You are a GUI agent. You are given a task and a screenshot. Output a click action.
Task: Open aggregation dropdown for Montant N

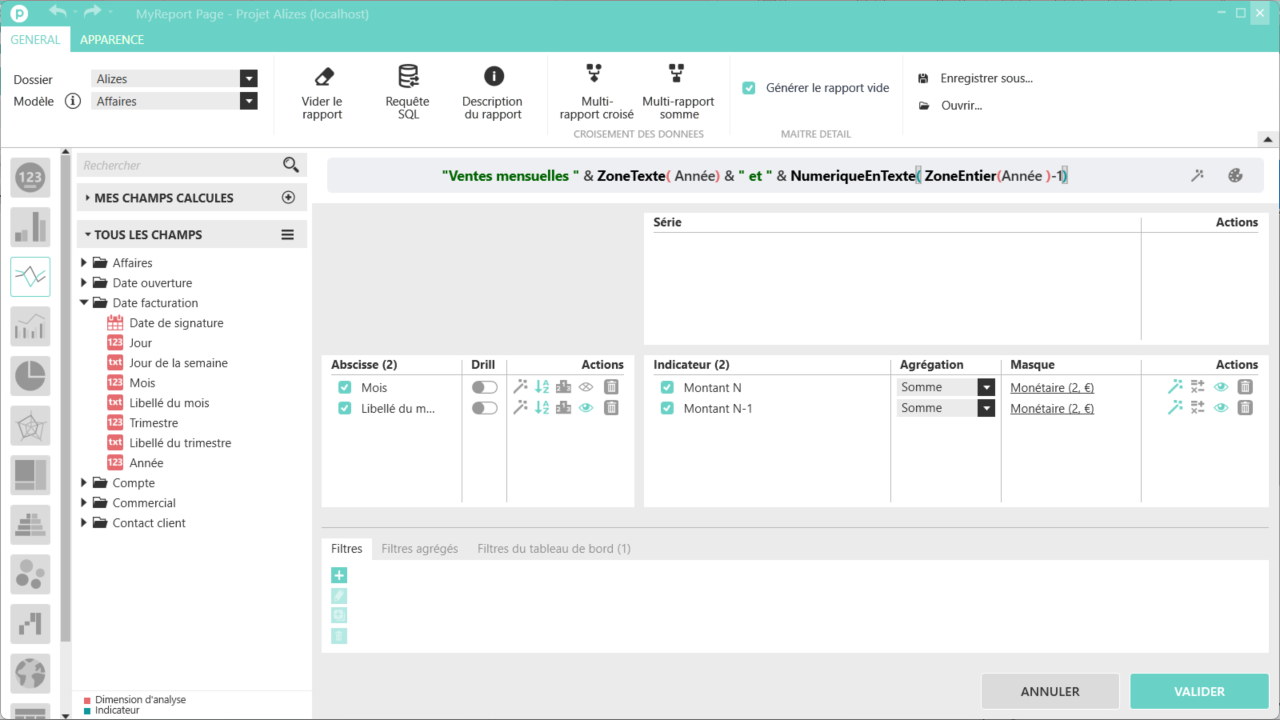[986, 387]
